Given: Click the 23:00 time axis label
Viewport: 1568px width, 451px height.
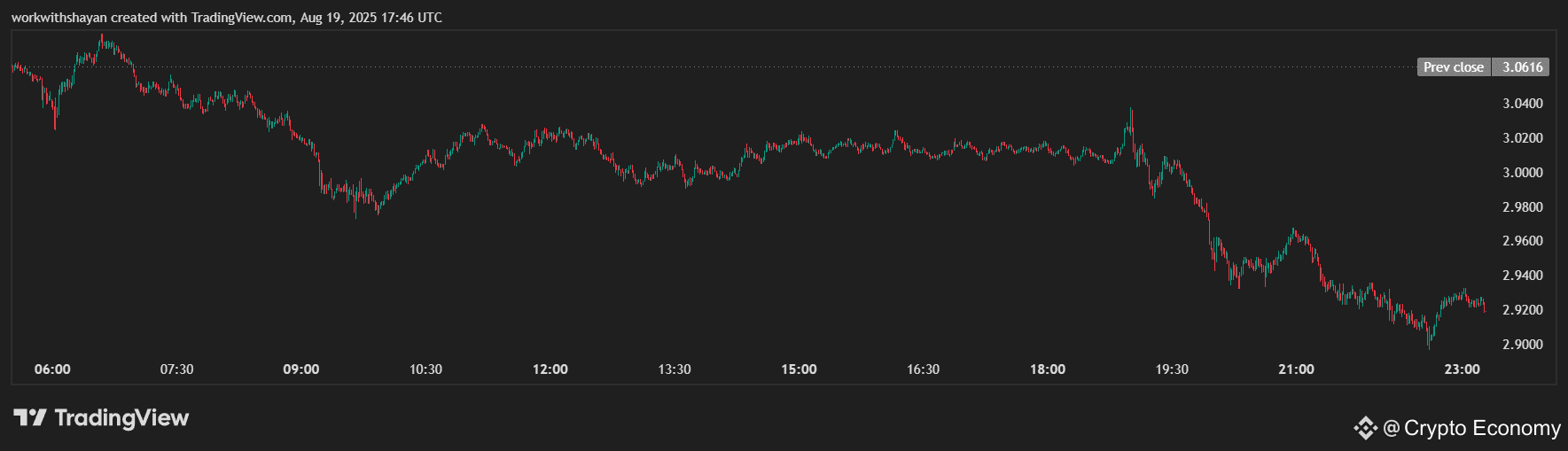Looking at the screenshot, I should 1462,369.
